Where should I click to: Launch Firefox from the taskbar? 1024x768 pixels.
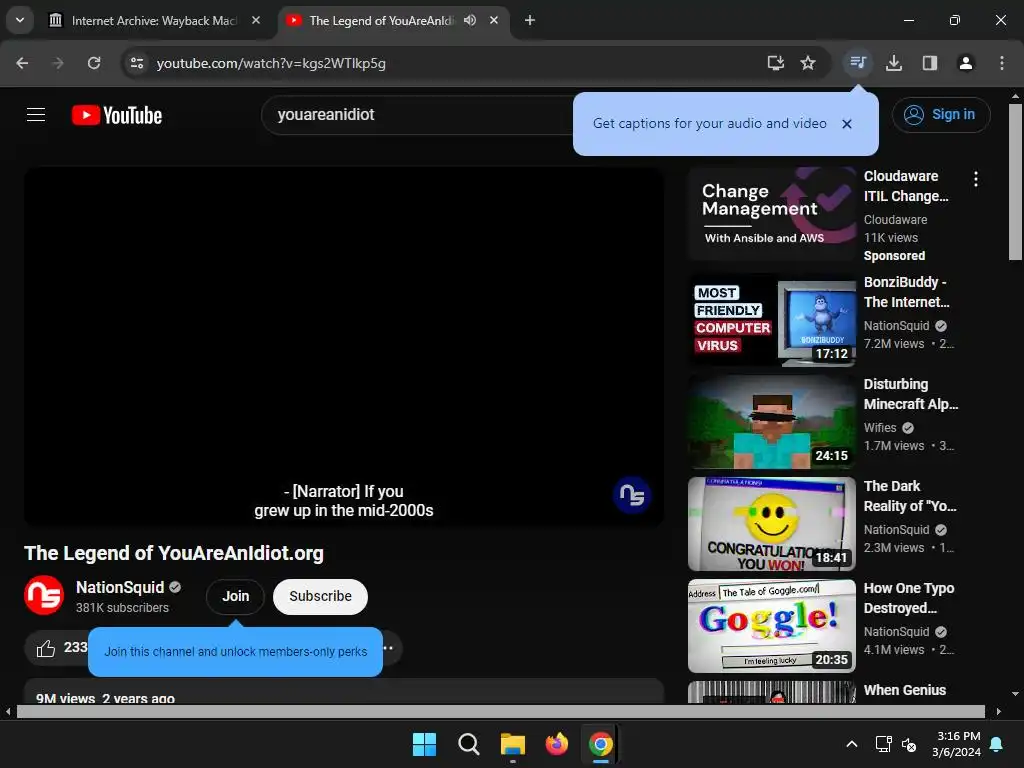[557, 744]
